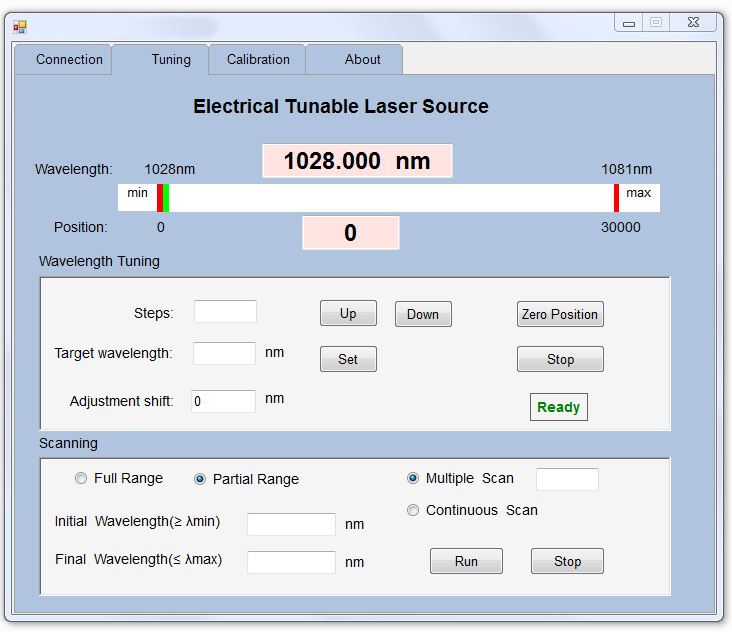Enable Multiple Scan mode
Screen dimensions: 732x632
click(x=413, y=479)
